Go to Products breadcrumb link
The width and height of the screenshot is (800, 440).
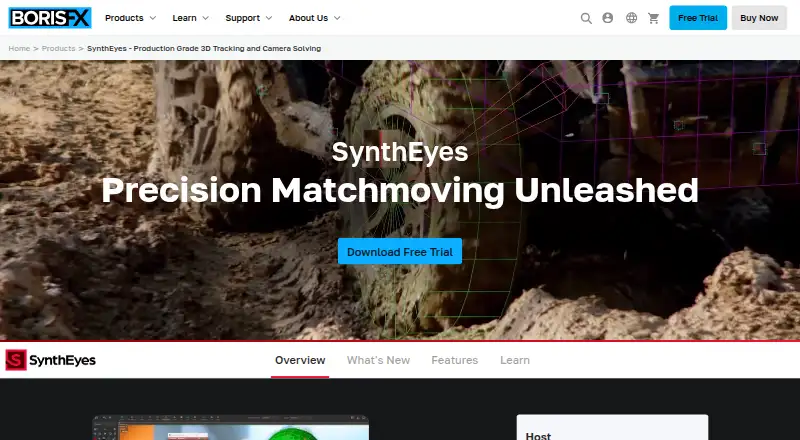pos(58,48)
